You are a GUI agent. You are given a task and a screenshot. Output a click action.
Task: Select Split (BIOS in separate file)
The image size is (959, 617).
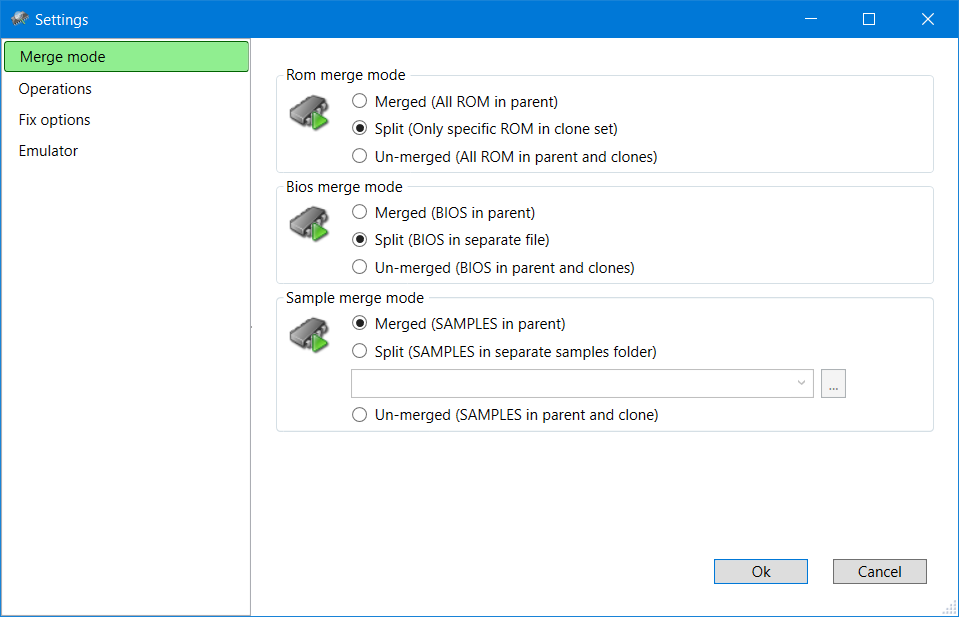(x=360, y=240)
